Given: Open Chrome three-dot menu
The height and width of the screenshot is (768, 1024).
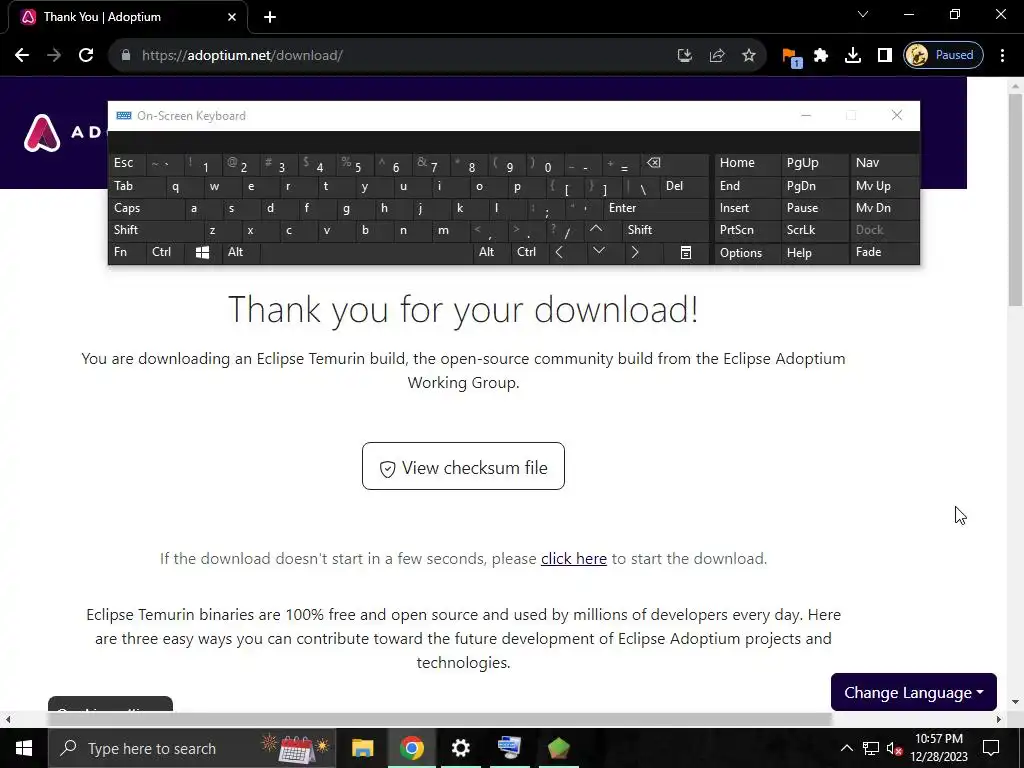Looking at the screenshot, I should pos(1002,55).
